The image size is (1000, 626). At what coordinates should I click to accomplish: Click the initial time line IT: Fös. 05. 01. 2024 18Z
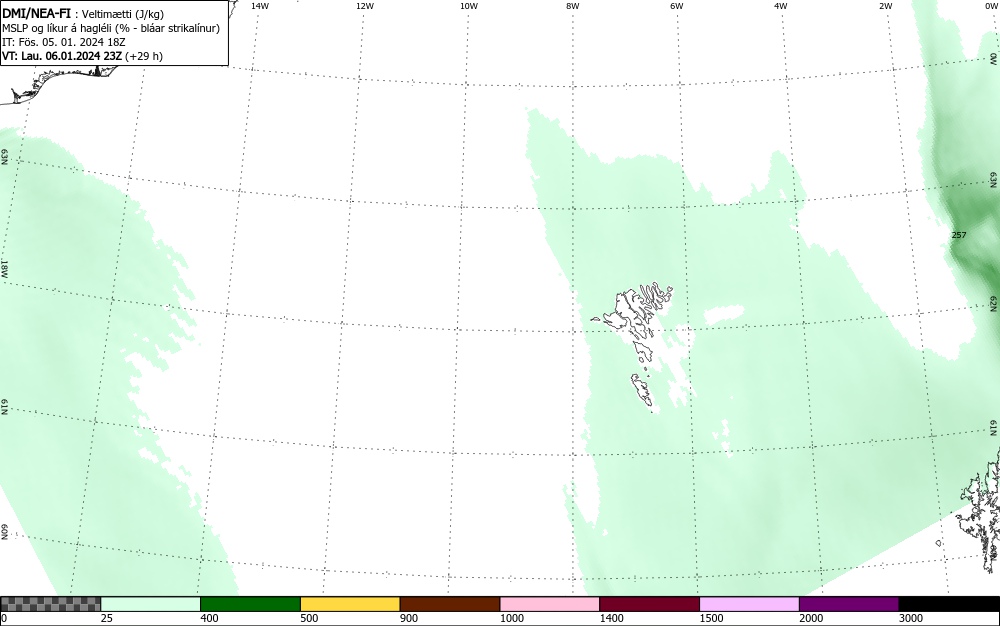pos(64,42)
